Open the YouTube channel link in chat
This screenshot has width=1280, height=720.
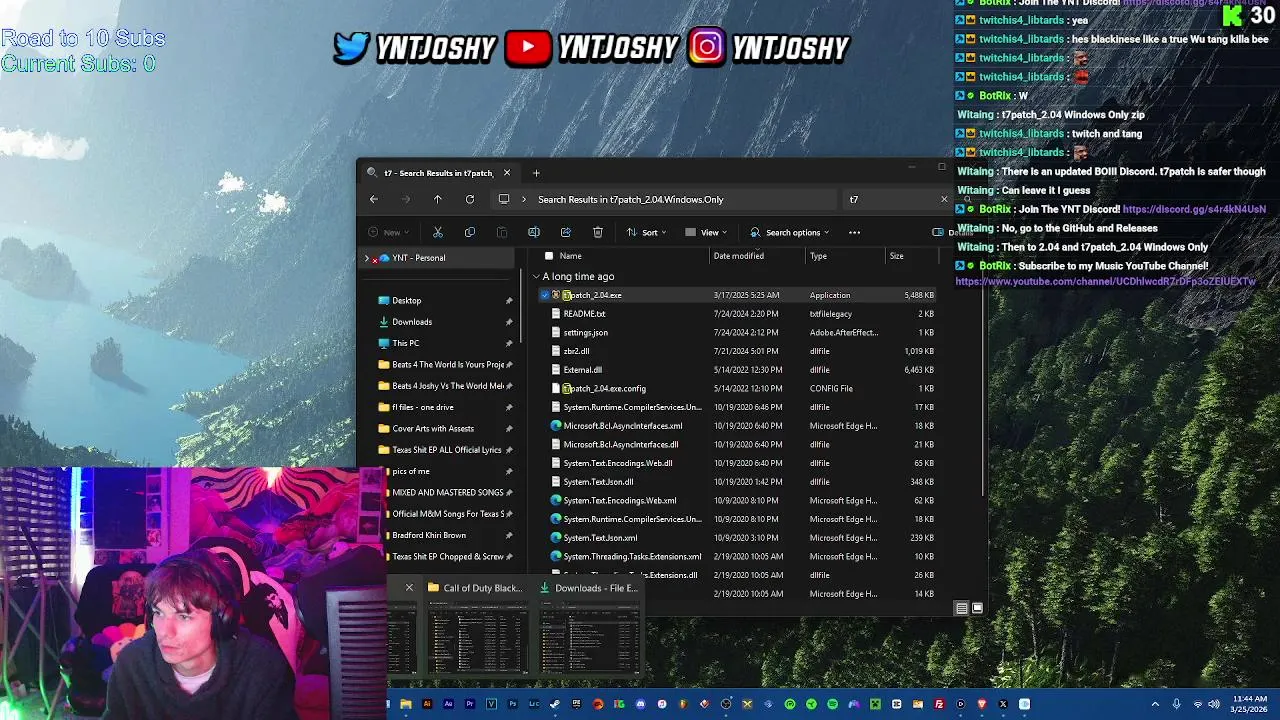[1105, 282]
